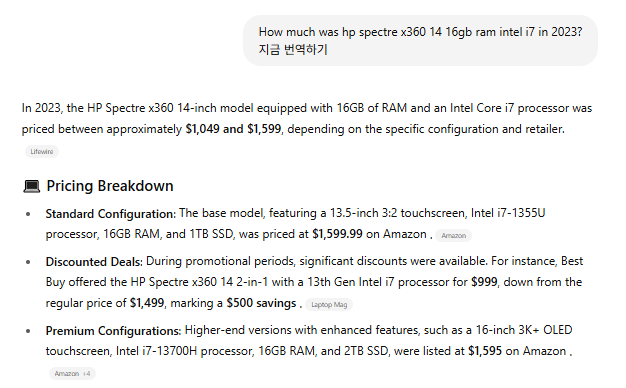
Task: Click the bold $1,595 price text
Action: point(485,351)
